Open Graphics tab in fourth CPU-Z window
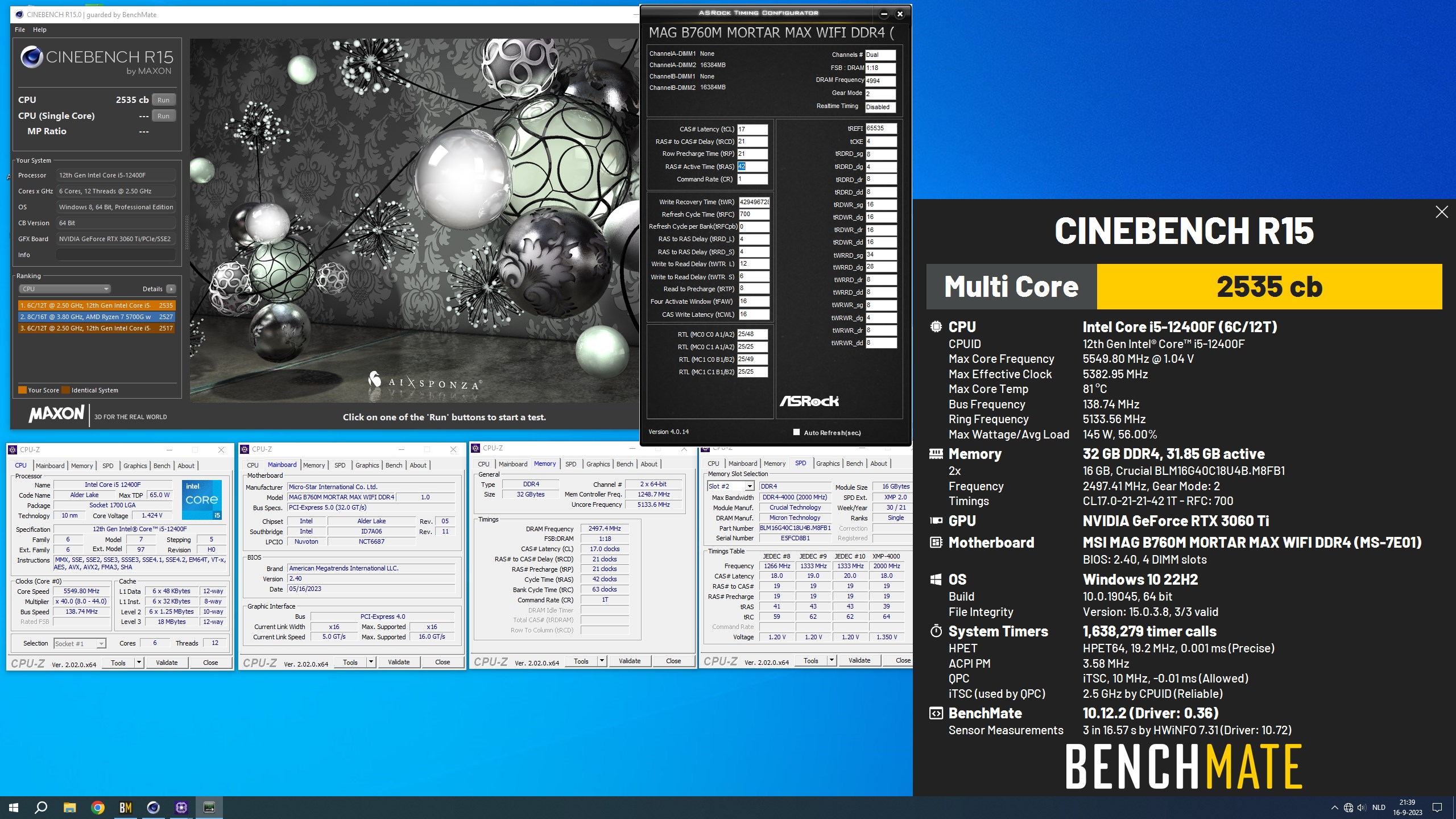Image resolution: width=1456 pixels, height=819 pixels. pyautogui.click(x=828, y=464)
